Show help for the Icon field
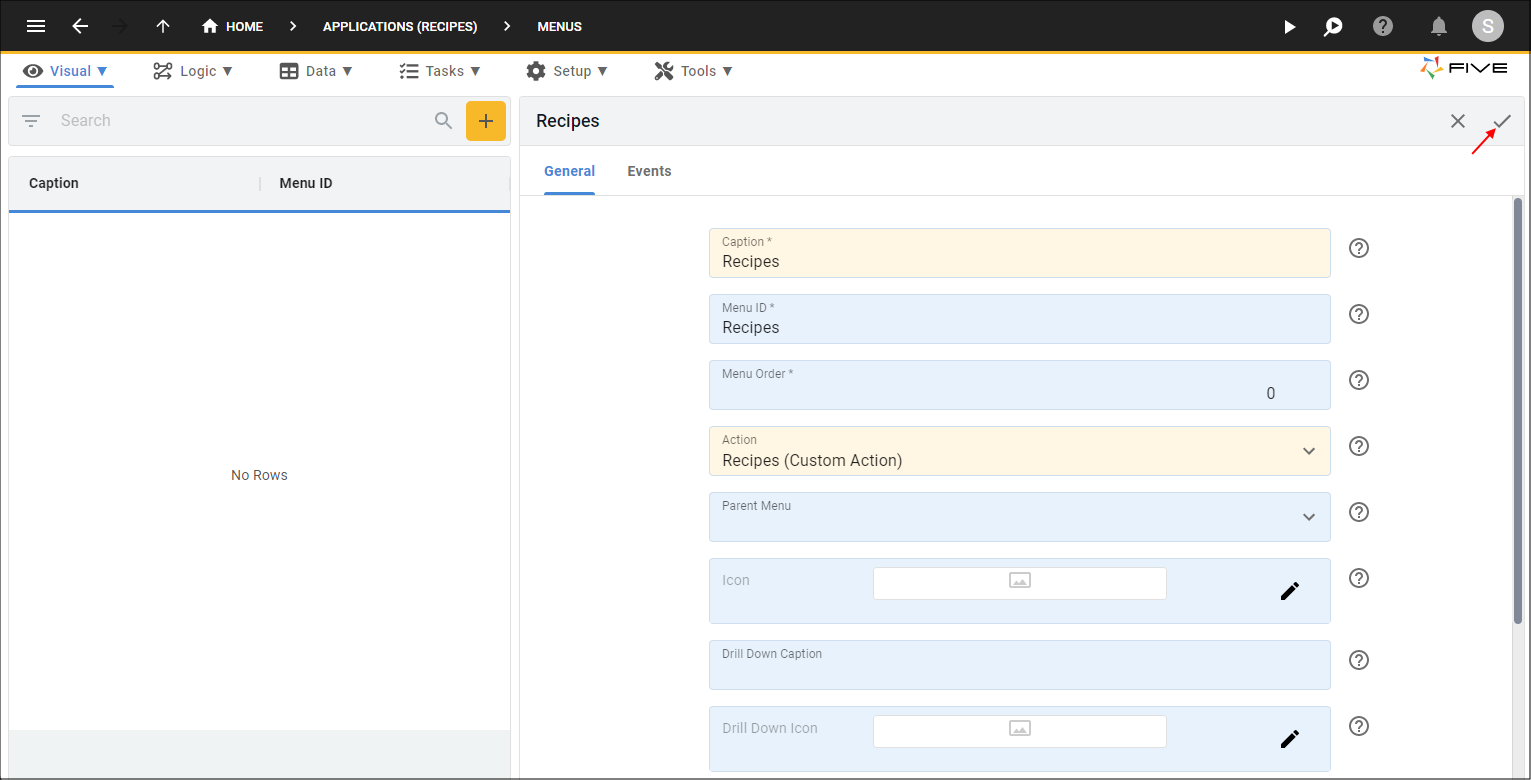The width and height of the screenshot is (1531, 780). (x=1359, y=578)
